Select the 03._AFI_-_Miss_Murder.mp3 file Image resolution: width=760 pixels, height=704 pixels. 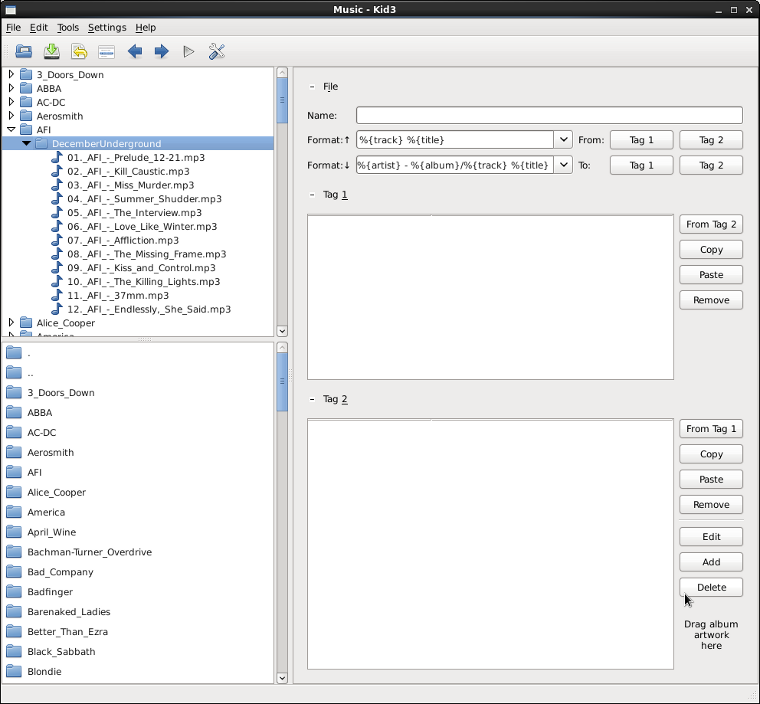[x=129, y=185]
